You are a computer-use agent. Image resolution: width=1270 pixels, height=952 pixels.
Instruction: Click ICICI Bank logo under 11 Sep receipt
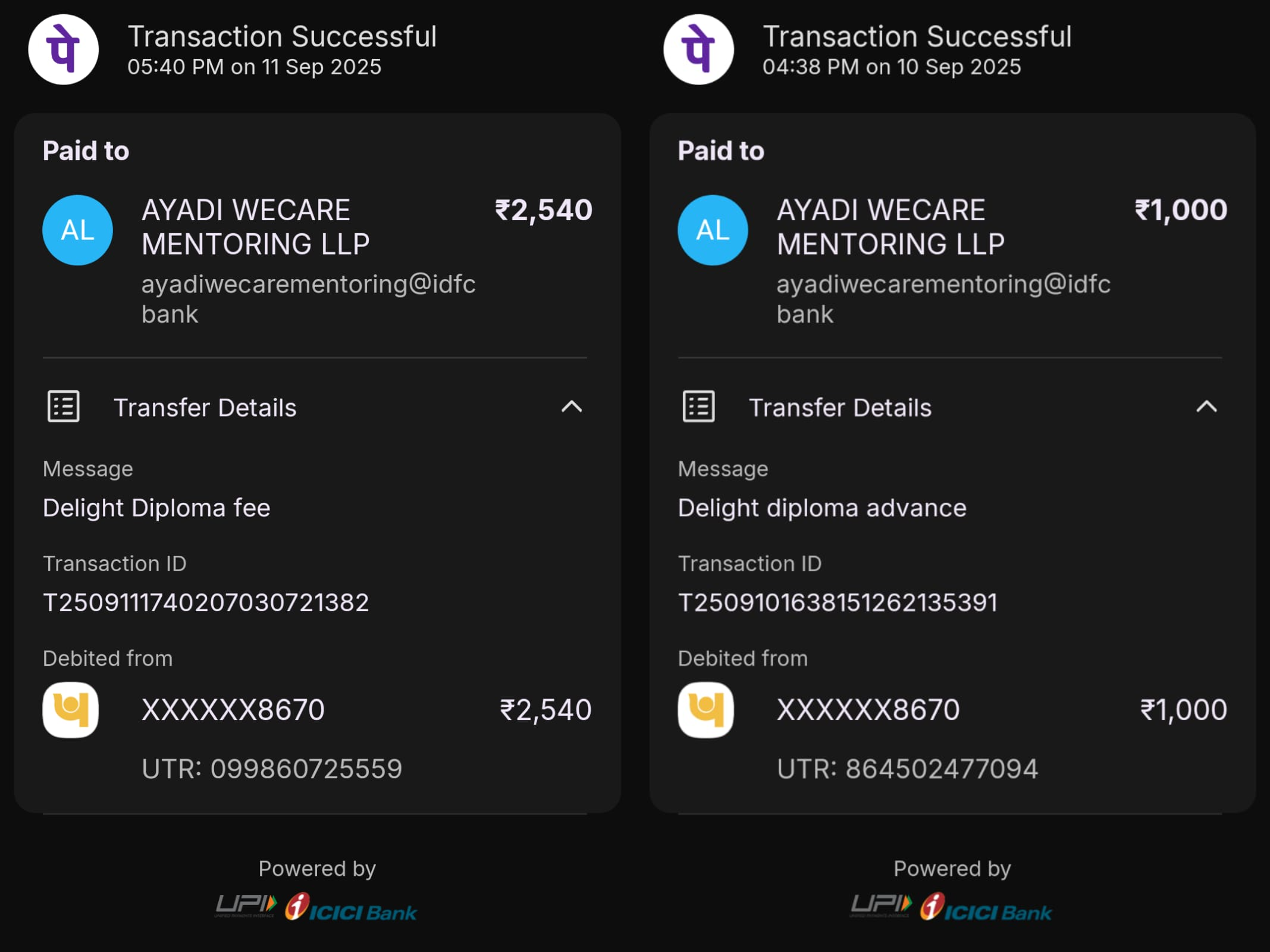click(352, 909)
